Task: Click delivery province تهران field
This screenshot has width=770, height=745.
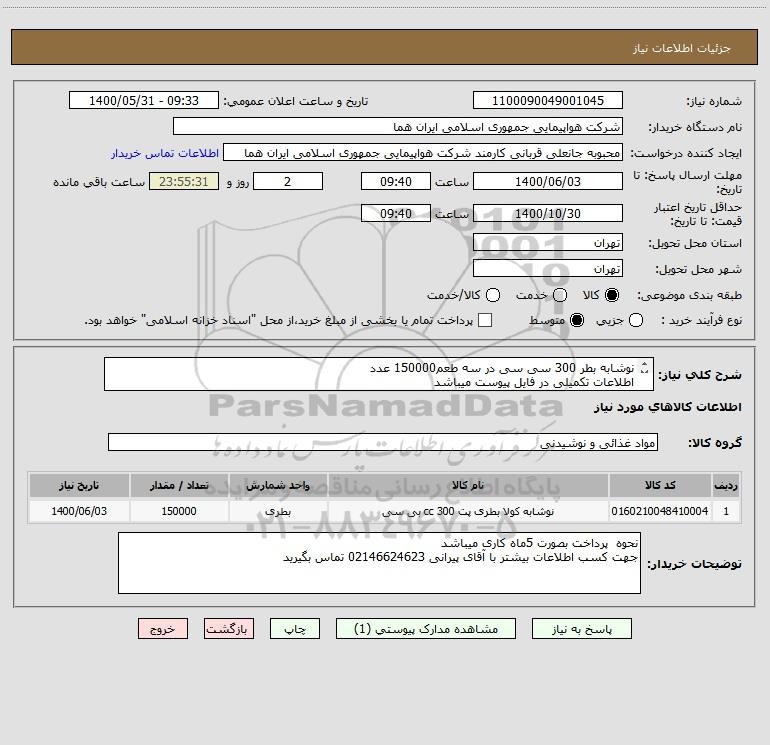Action: click(x=548, y=243)
